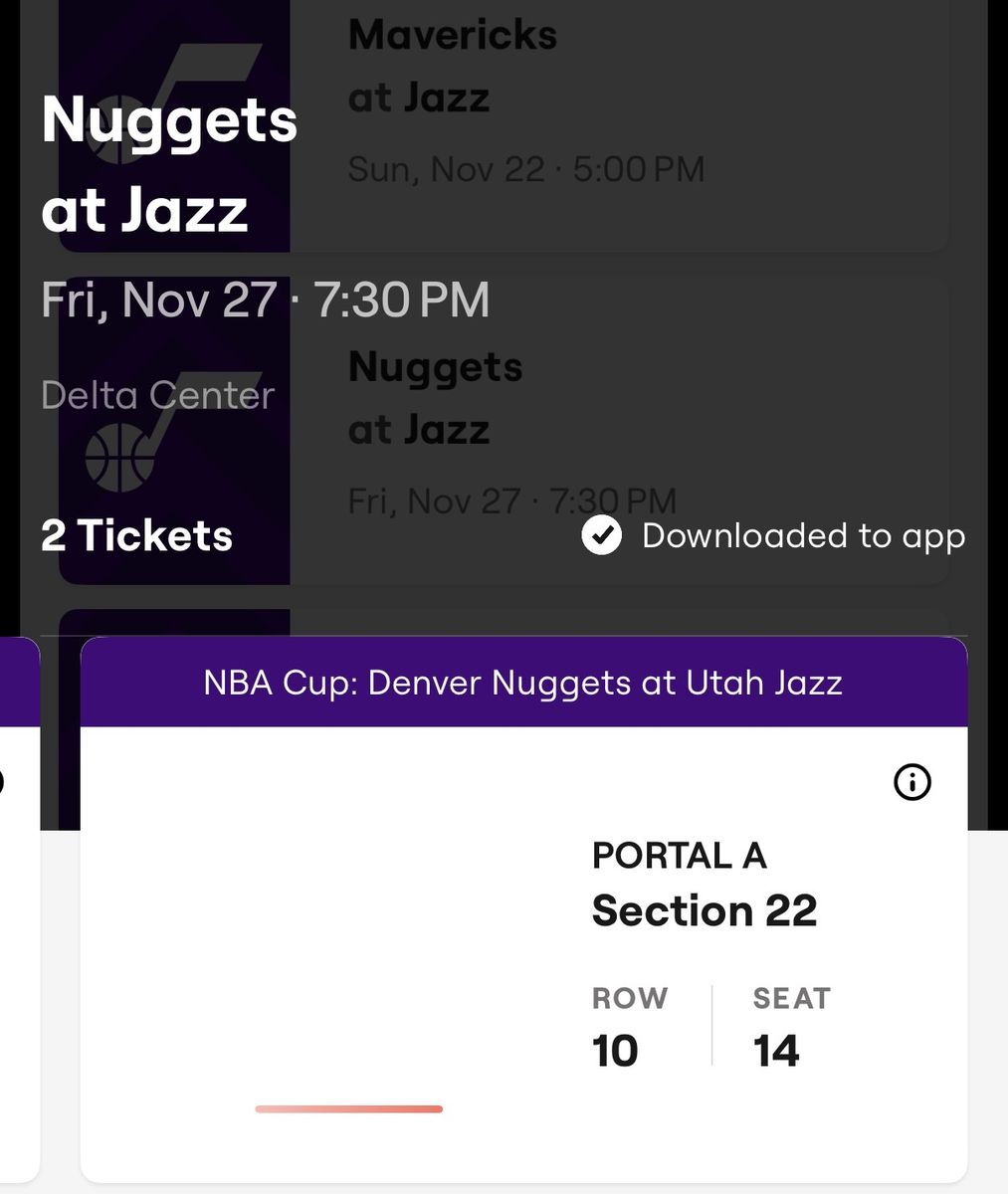
Task: Tap Delta Center venue name
Action: point(157,395)
